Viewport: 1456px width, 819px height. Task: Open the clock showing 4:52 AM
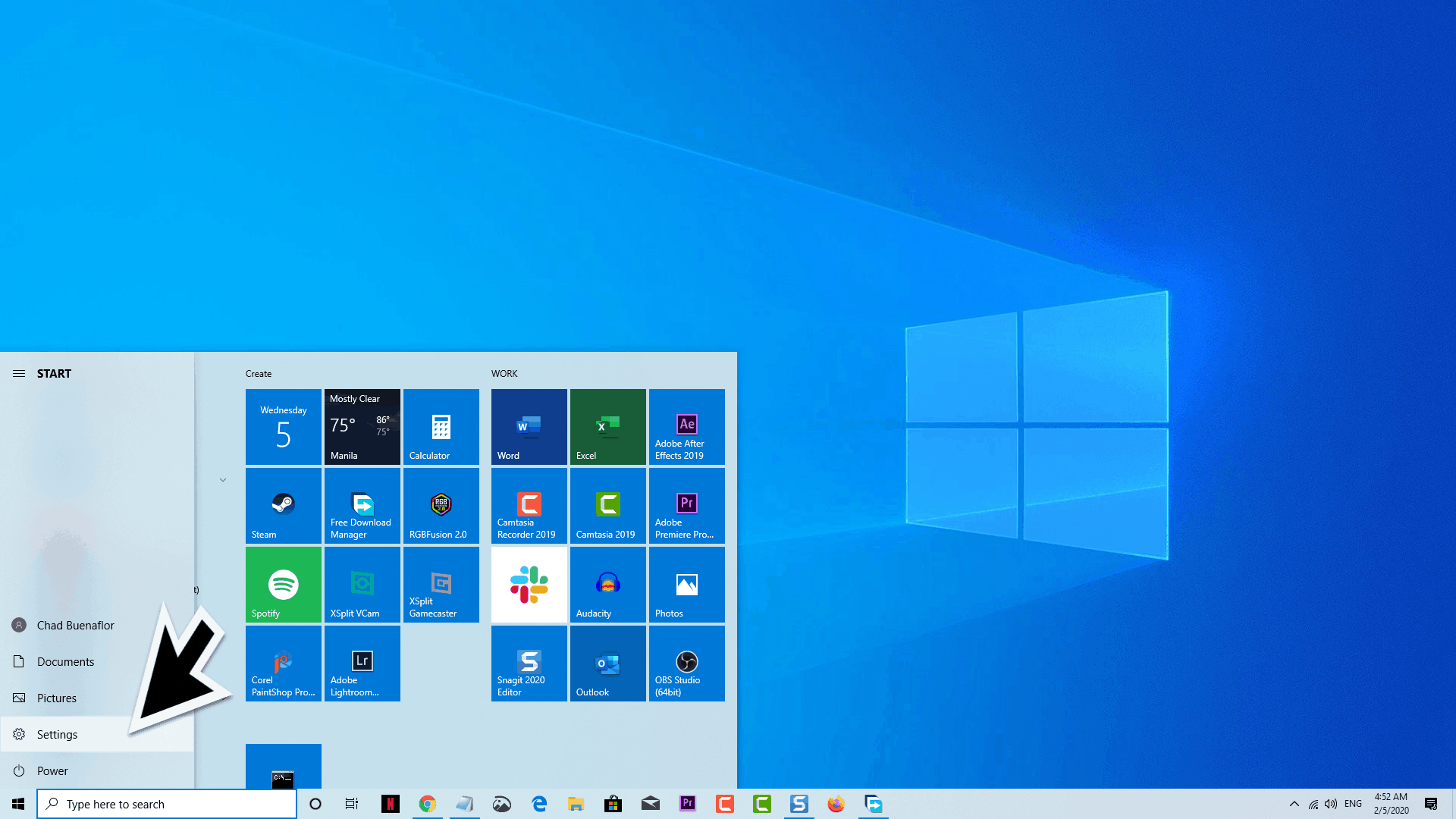click(x=1391, y=804)
